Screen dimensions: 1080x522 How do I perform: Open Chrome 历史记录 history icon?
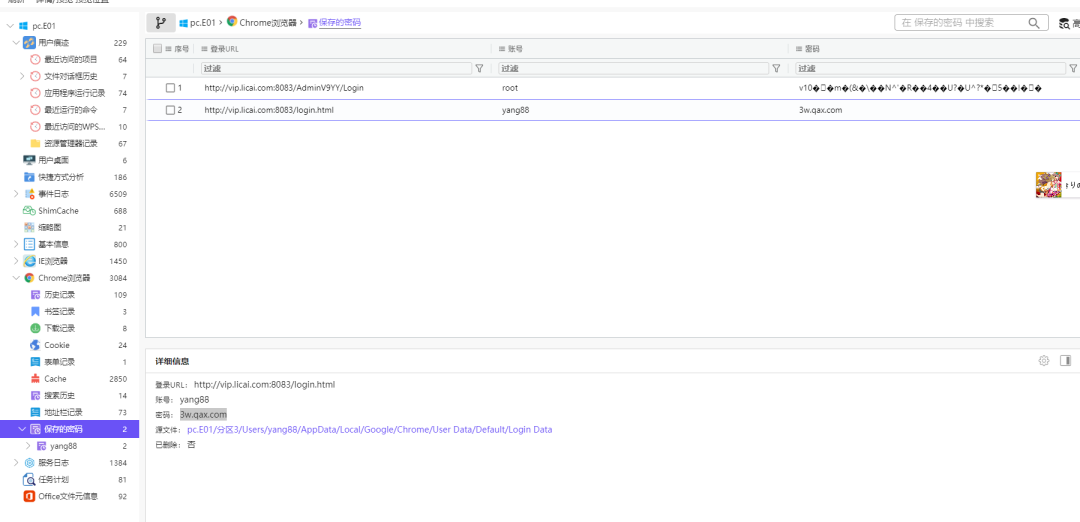click(x=35, y=295)
